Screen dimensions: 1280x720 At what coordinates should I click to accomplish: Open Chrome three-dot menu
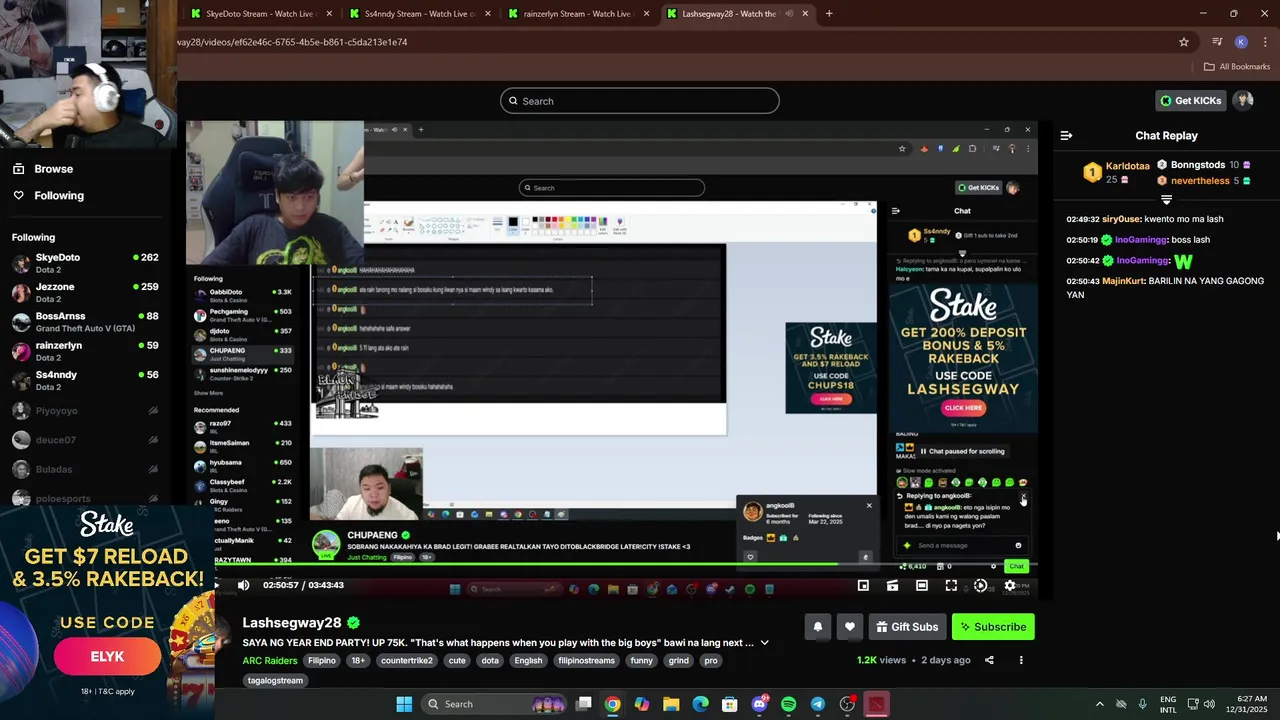1263,42
